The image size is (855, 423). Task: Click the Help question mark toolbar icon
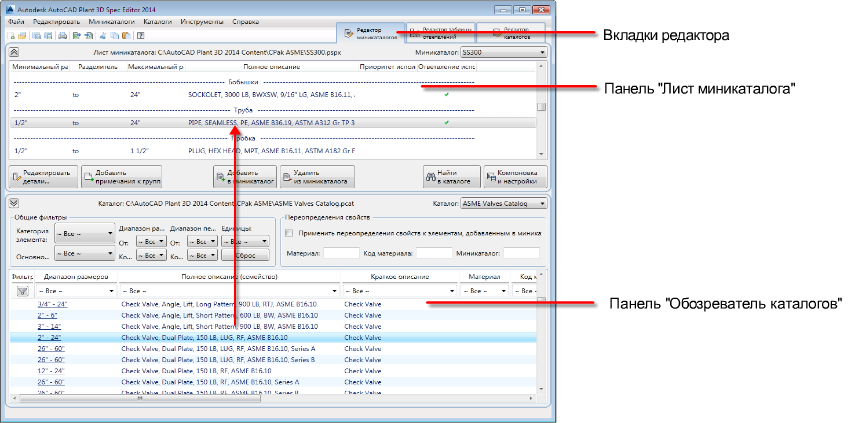click(x=141, y=36)
